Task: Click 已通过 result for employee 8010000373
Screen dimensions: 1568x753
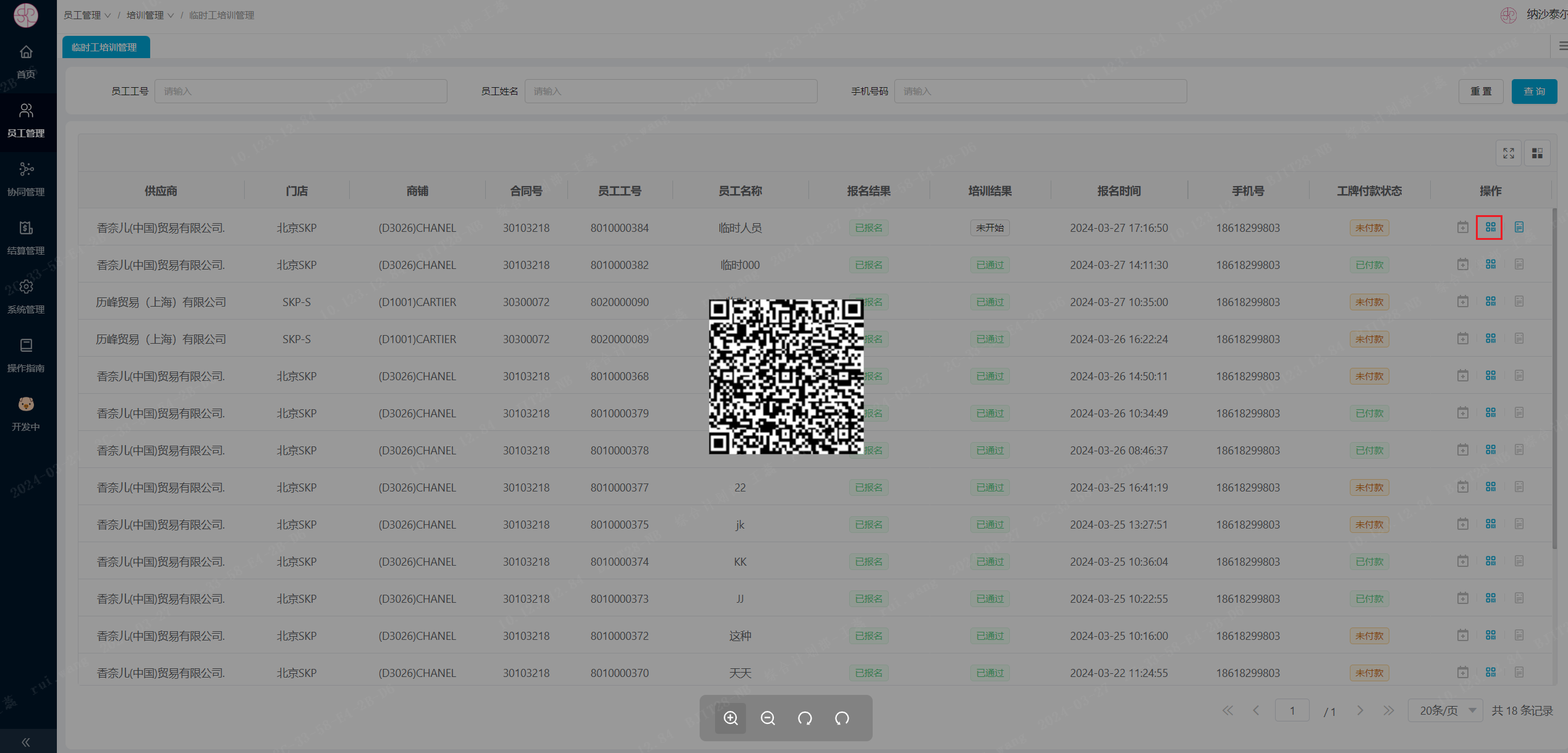Action: [990, 598]
